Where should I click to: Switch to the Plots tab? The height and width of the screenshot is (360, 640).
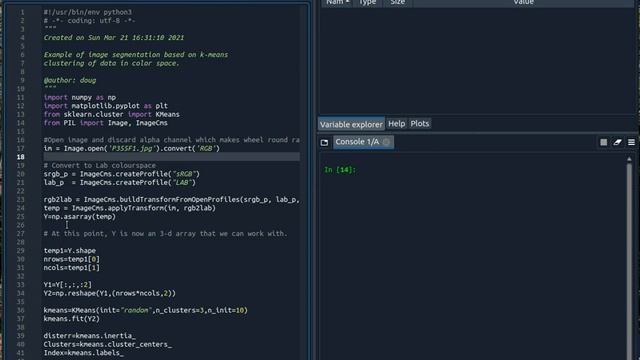click(420, 124)
